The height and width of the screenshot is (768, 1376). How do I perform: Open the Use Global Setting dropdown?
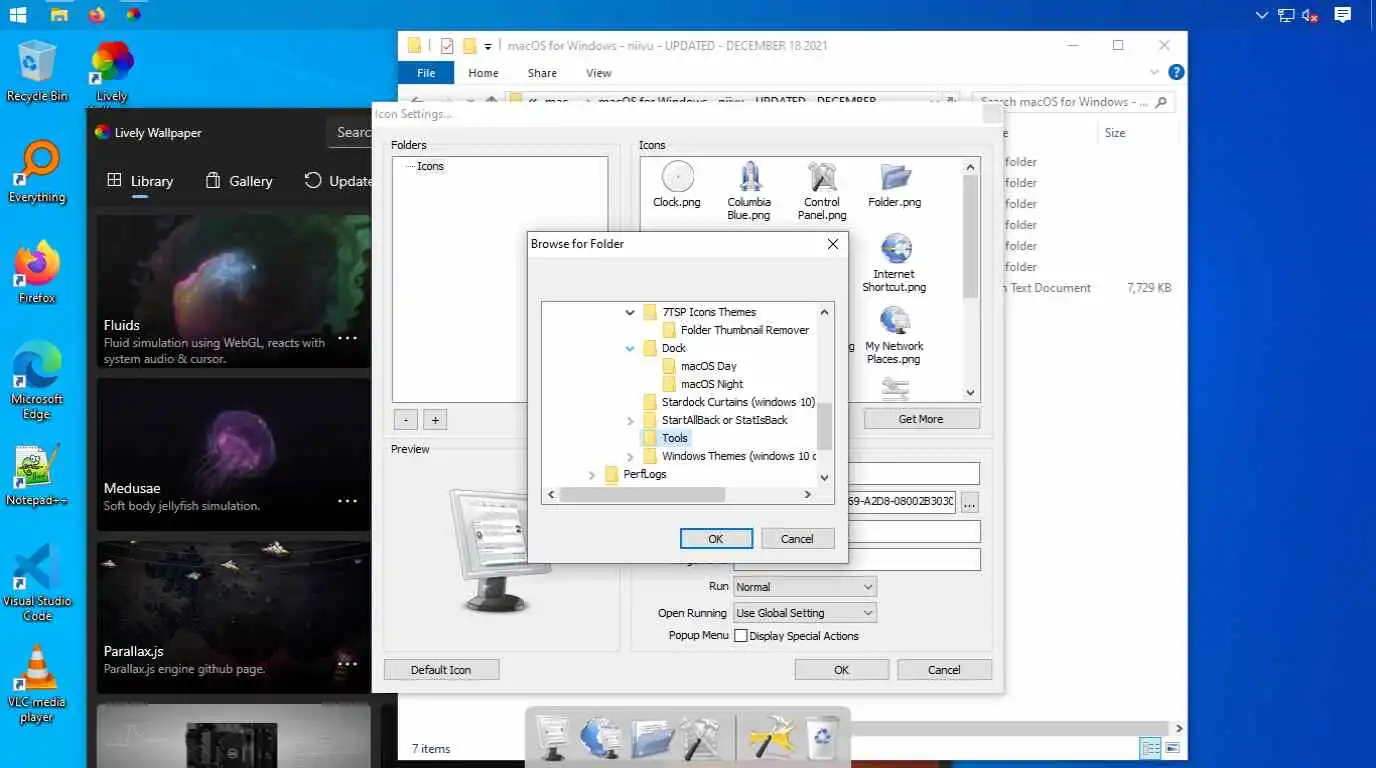pos(805,613)
